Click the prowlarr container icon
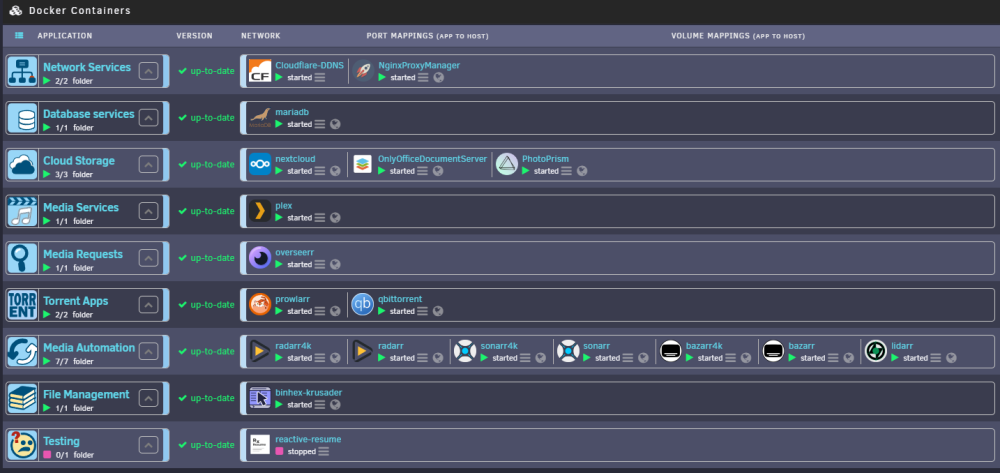The image size is (1000, 473). click(x=260, y=305)
